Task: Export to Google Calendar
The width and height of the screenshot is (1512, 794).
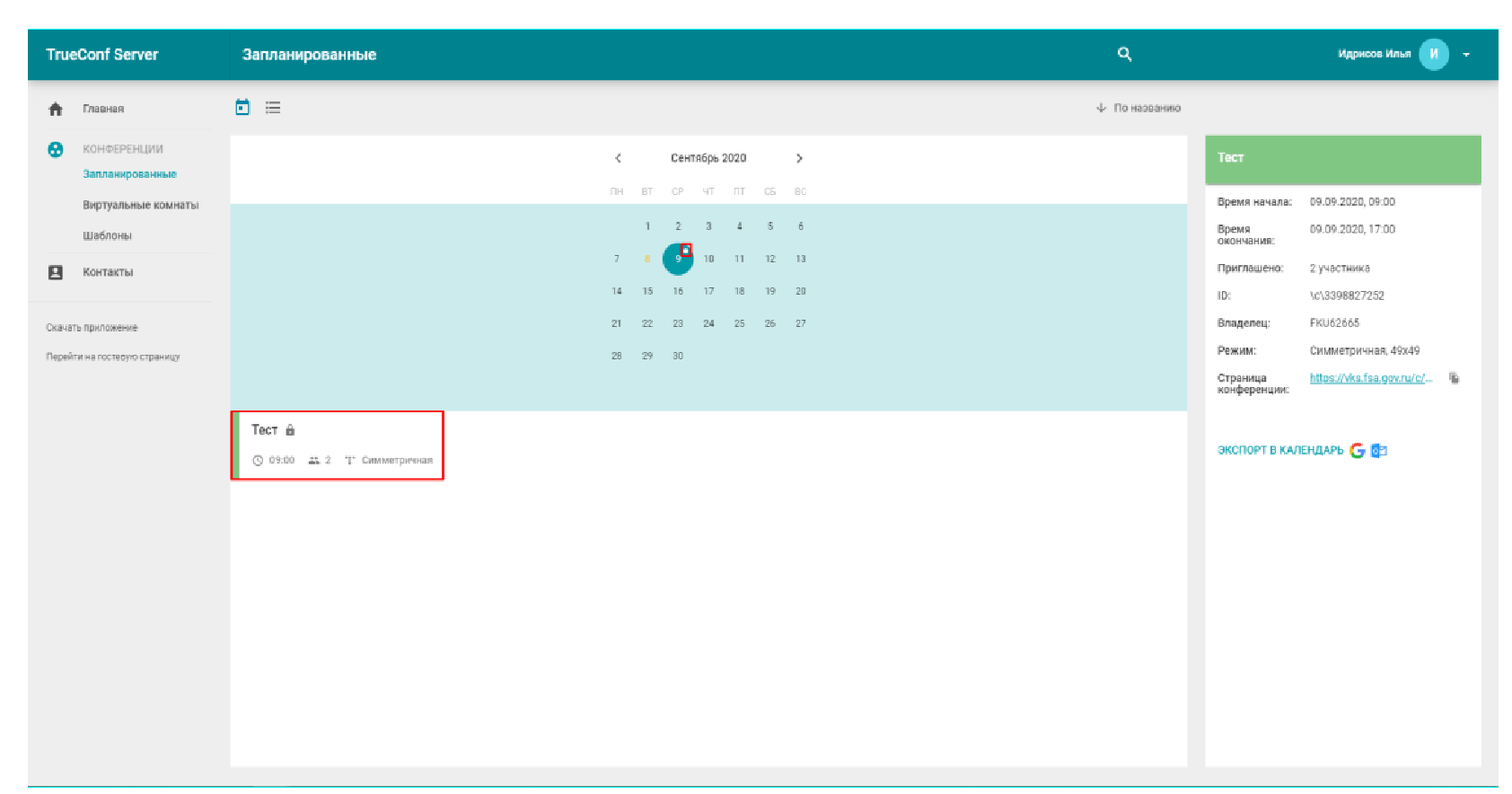Action: 1357,450
